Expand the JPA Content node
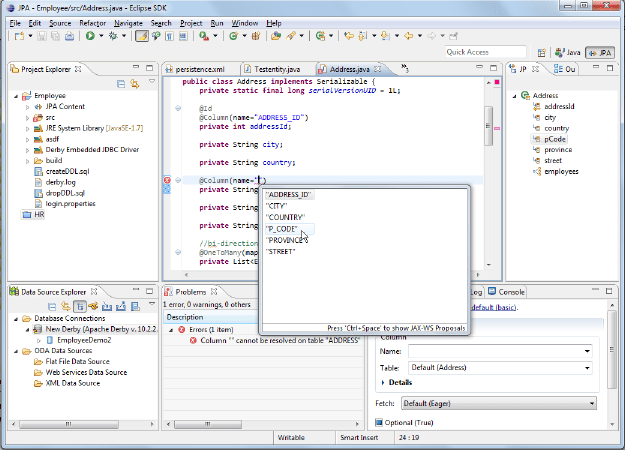Viewport: 625px width, 450px height. pos(28,107)
